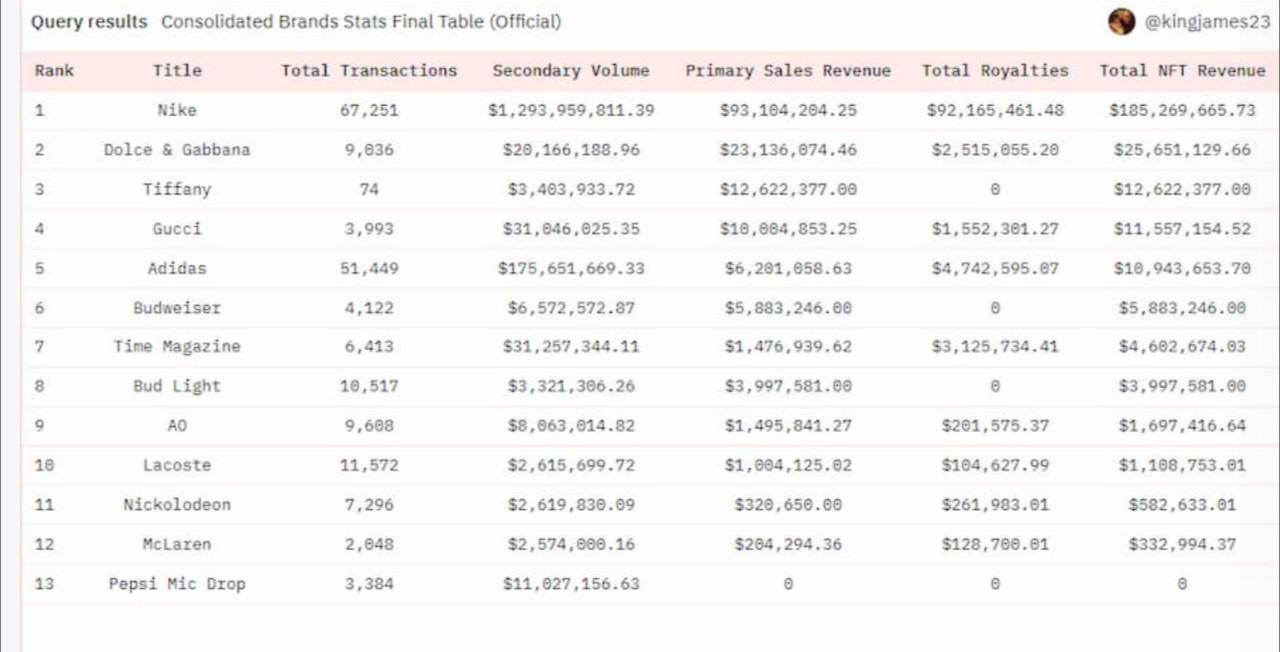This screenshot has height=652, width=1280.
Task: Select Pepsi Mic Drop title cell
Action: tap(177, 584)
